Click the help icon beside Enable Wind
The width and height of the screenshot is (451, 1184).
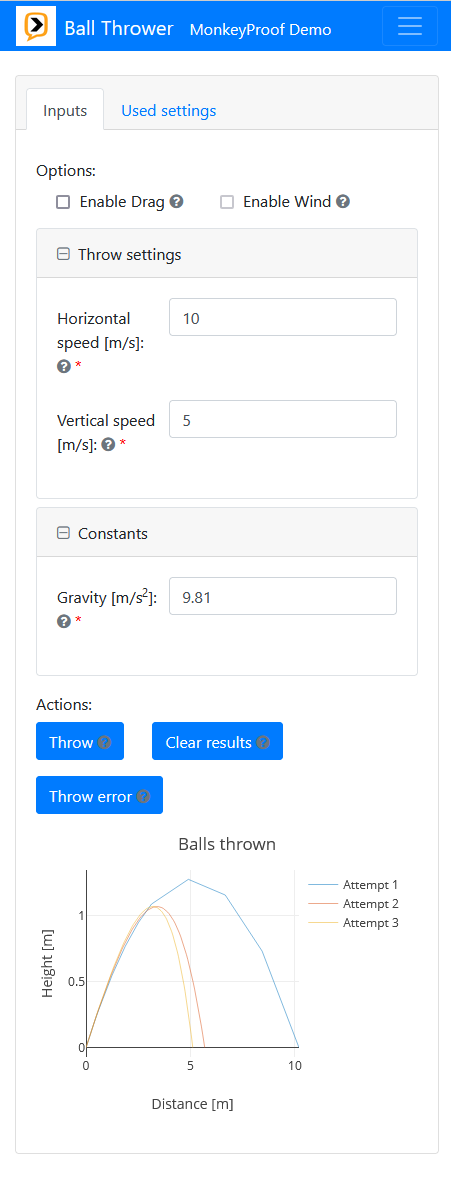click(x=343, y=202)
